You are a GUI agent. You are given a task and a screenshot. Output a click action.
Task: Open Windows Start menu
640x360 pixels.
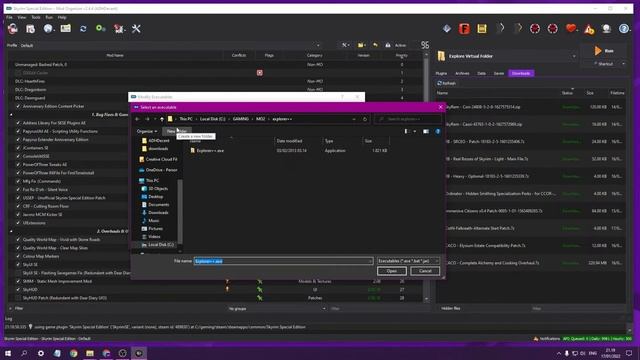pyautogui.click(x=8, y=353)
